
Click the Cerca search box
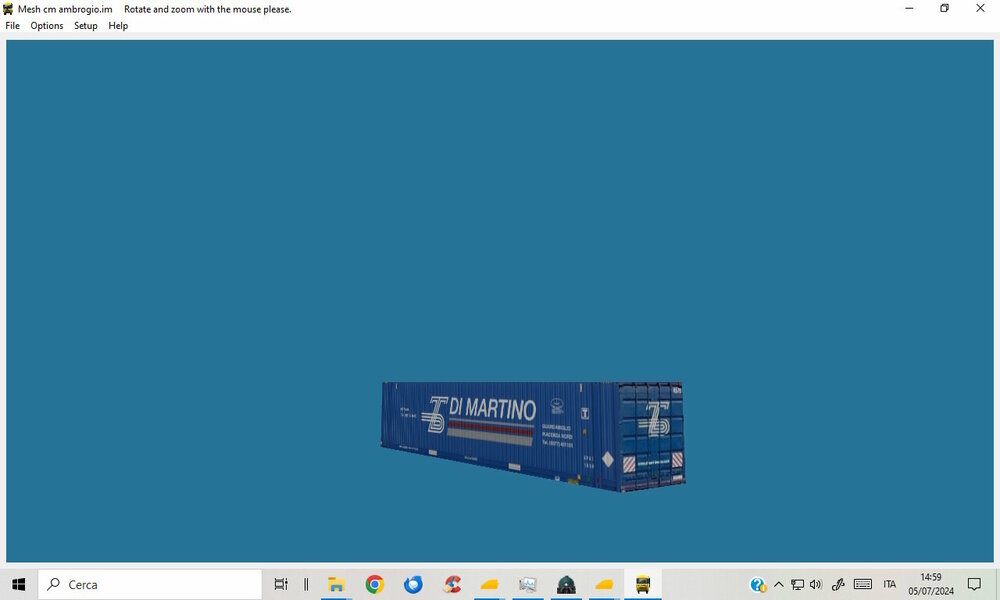click(150, 584)
